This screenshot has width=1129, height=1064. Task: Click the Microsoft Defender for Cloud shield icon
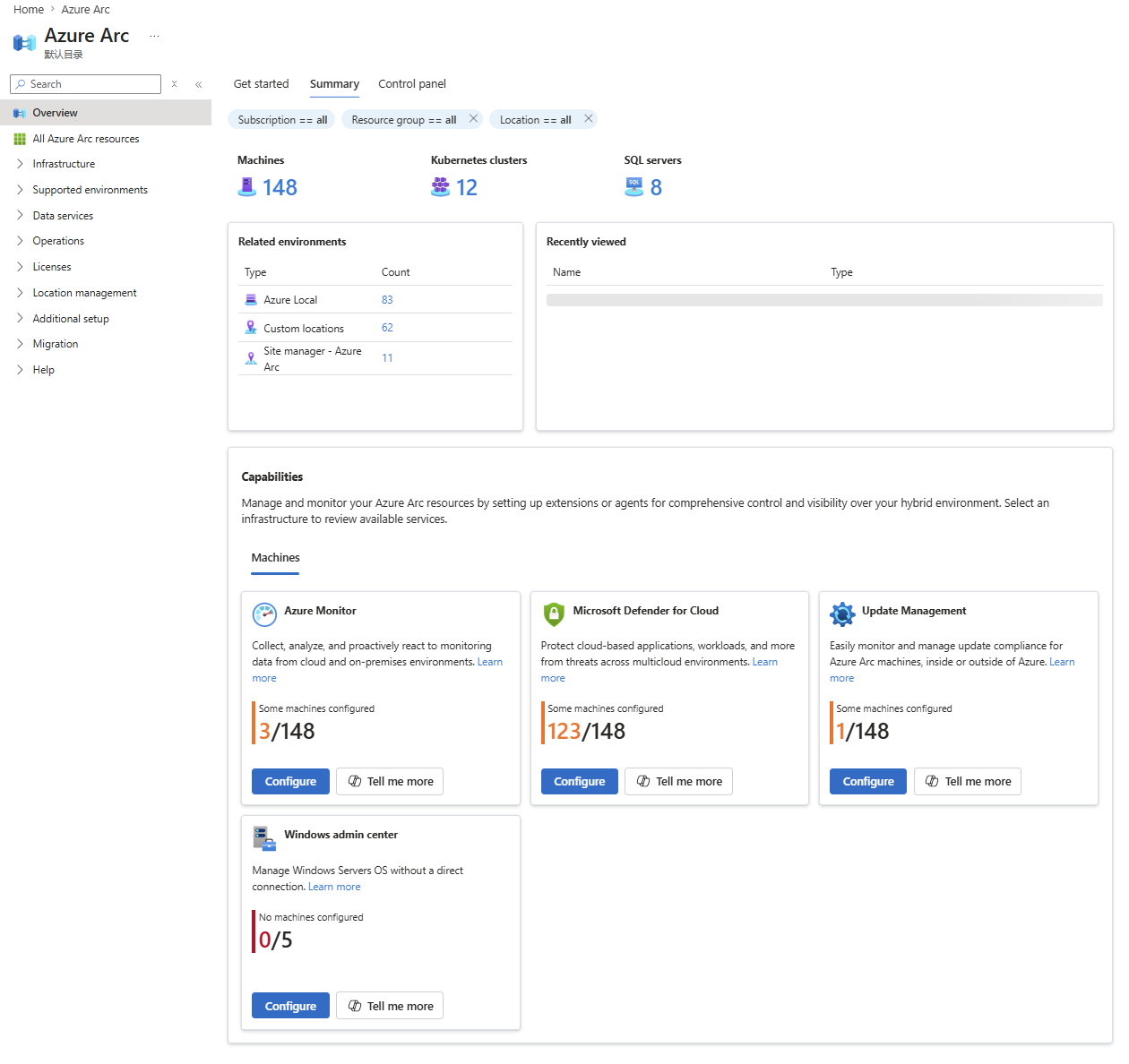coord(554,614)
